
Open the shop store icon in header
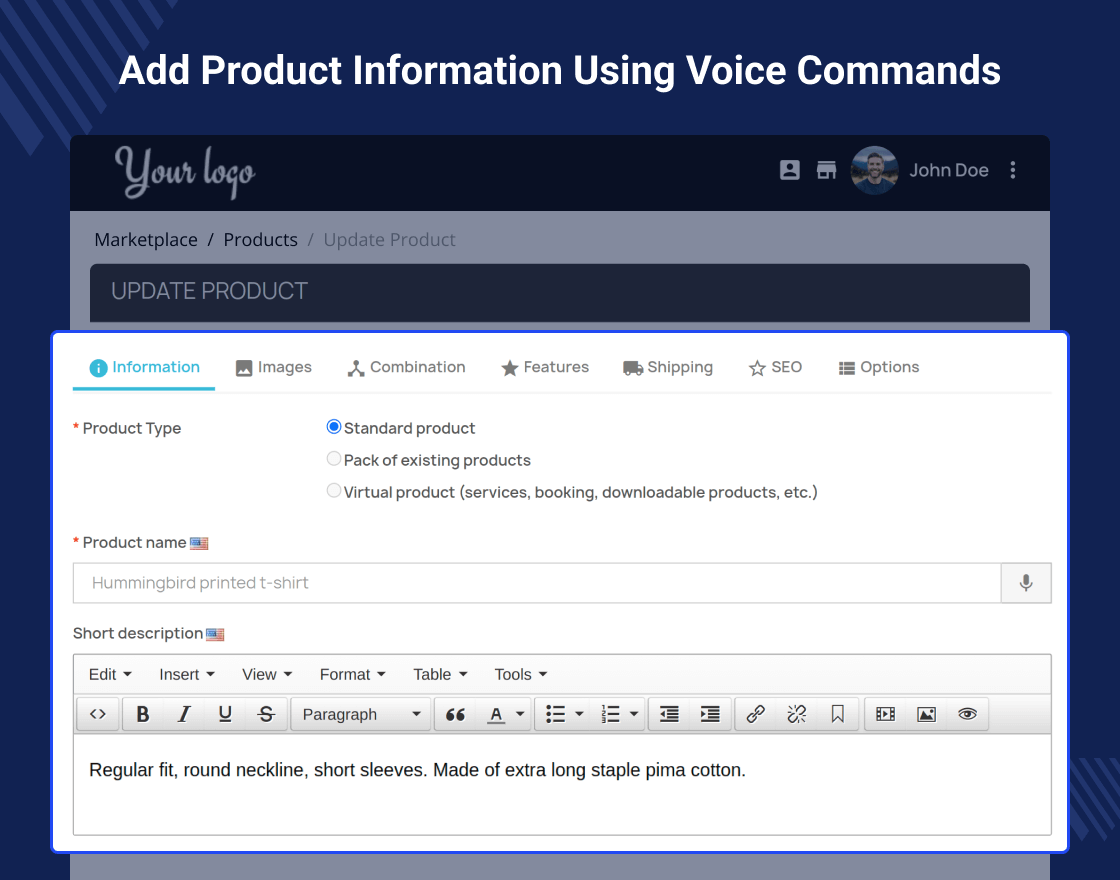click(x=826, y=170)
